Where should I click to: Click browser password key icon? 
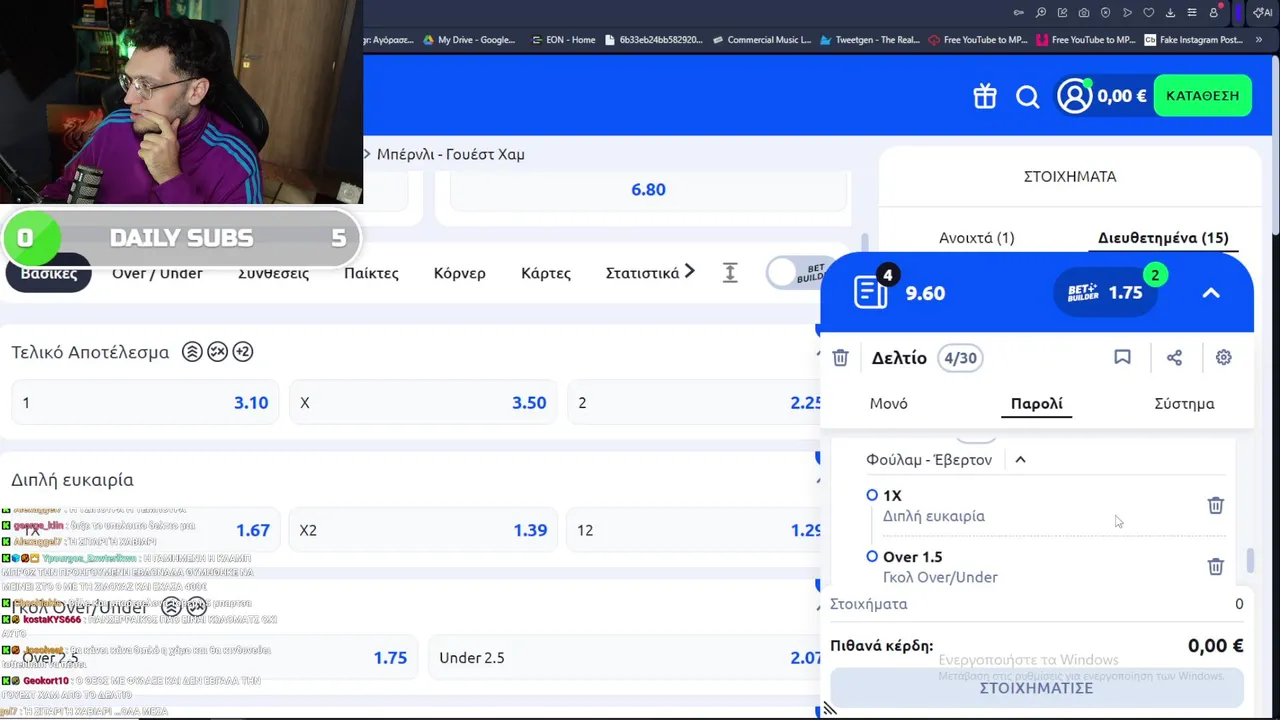coord(1019,13)
